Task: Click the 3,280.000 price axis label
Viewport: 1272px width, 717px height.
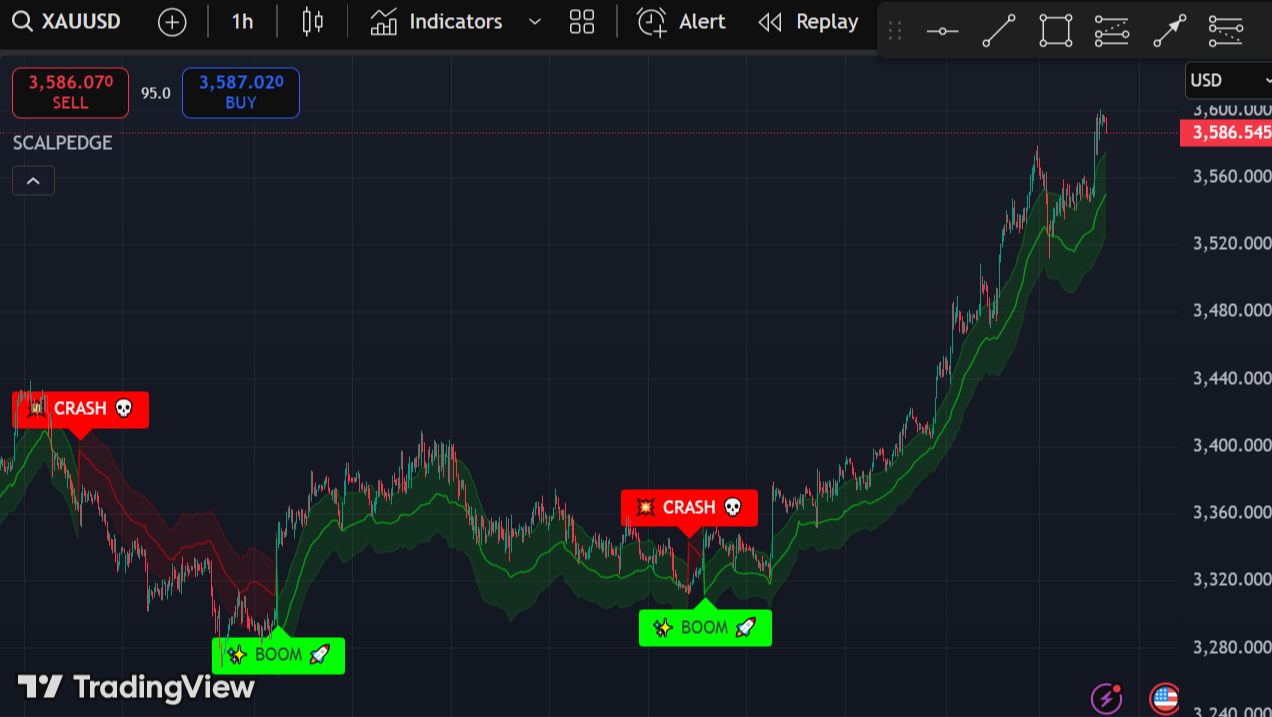Action: pyautogui.click(x=1231, y=648)
